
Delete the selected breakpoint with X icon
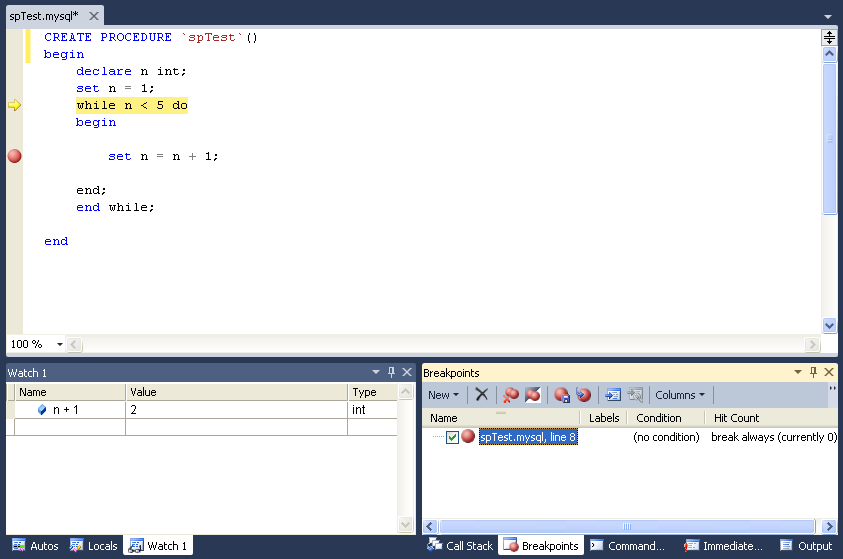click(482, 395)
